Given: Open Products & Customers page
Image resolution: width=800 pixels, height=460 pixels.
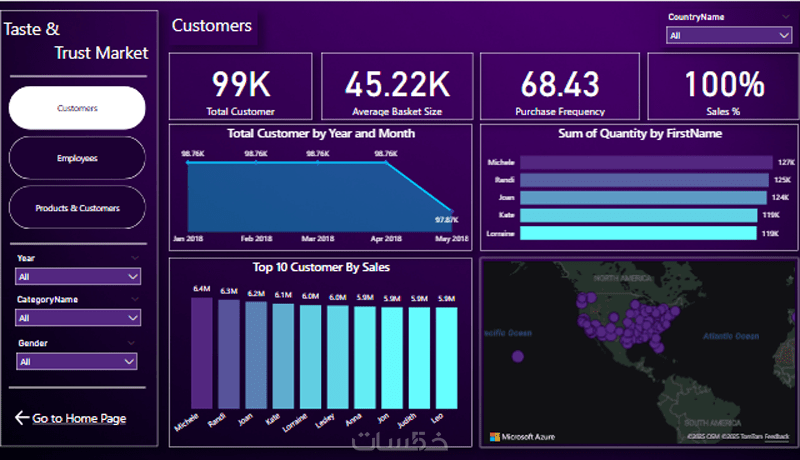Looking at the screenshot, I should click(77, 208).
